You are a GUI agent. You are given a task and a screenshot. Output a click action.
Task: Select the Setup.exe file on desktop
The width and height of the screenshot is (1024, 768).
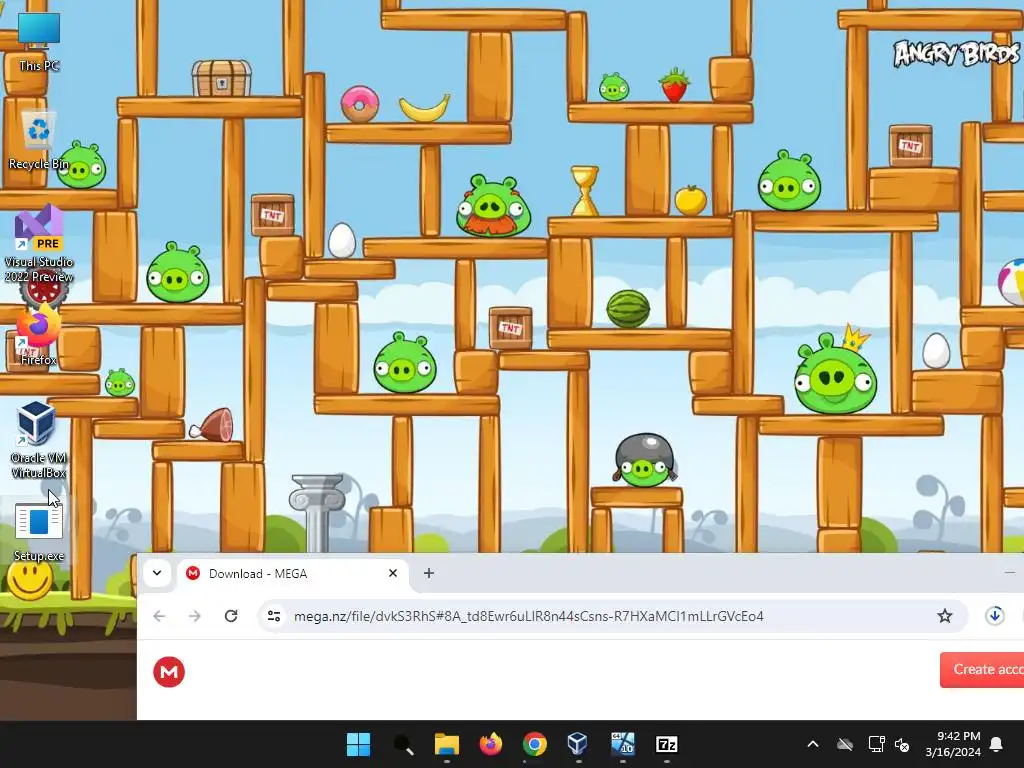[x=39, y=531]
